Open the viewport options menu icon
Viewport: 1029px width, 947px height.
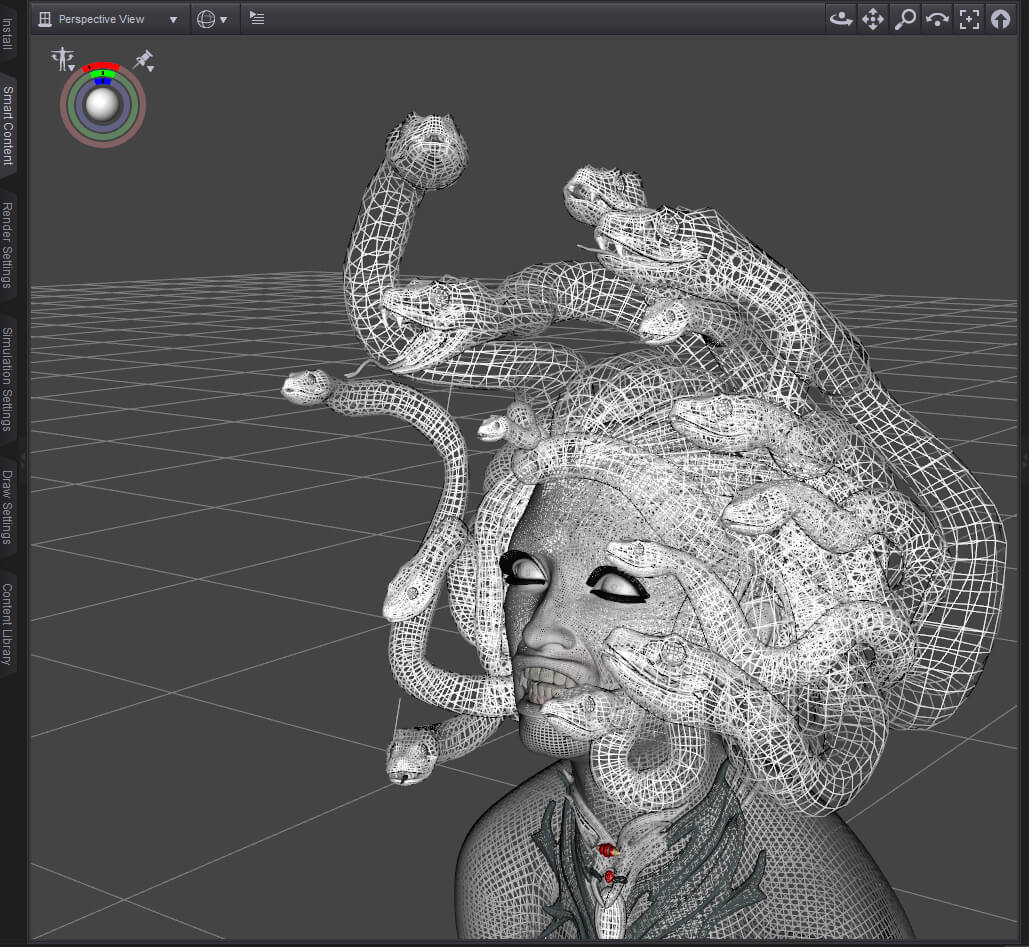[x=257, y=18]
